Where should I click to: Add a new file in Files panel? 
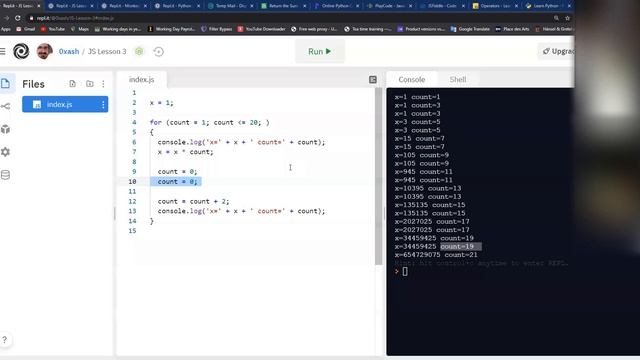(72, 84)
